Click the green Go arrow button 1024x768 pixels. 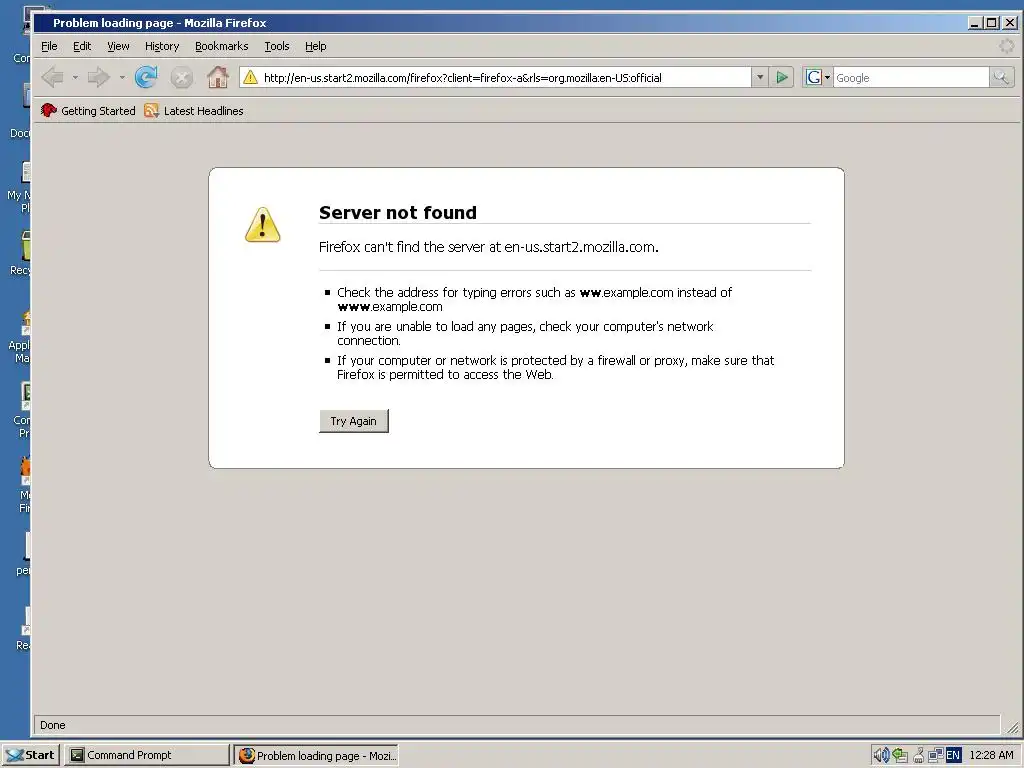coord(781,78)
